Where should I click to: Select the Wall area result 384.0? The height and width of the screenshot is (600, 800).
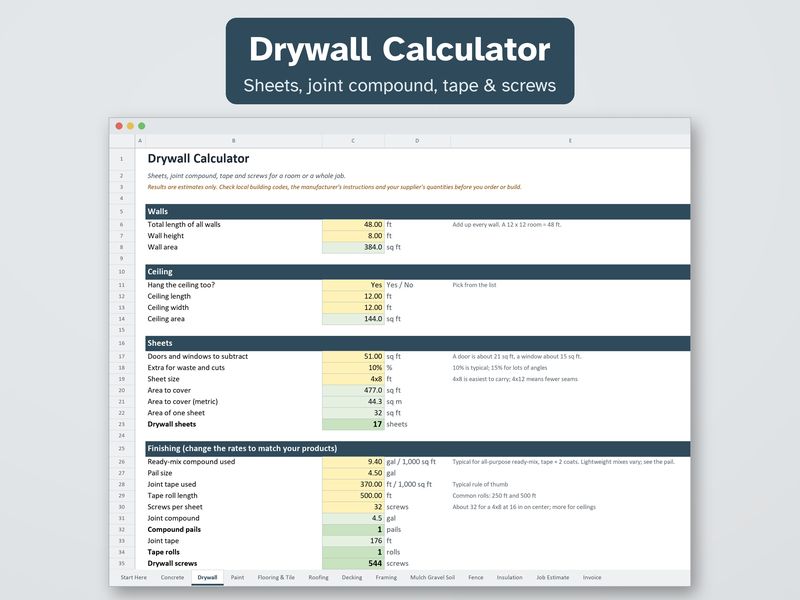point(353,247)
